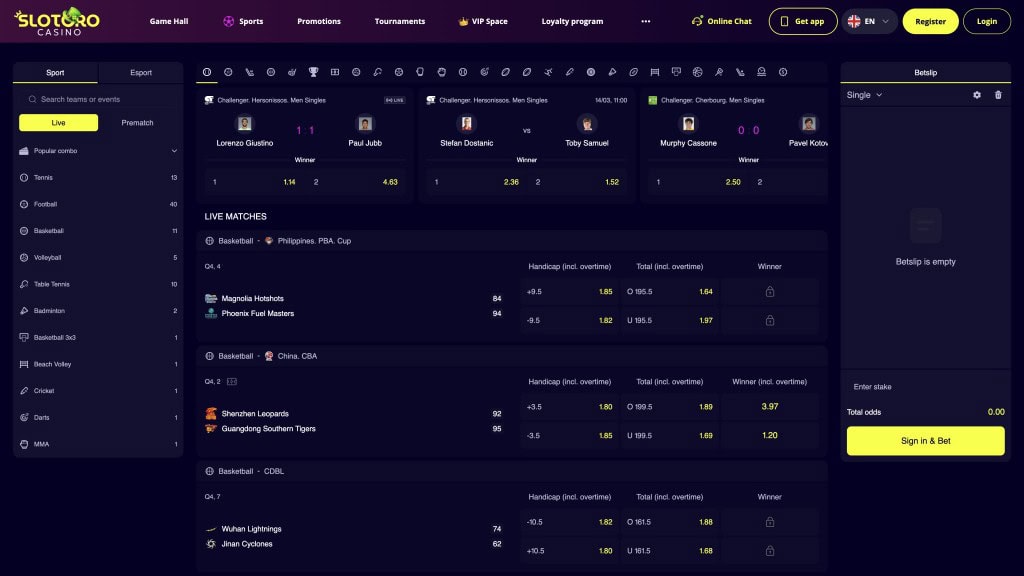Select Darts icon in left sidebar
Image resolution: width=1024 pixels, height=576 pixels.
[x=24, y=417]
